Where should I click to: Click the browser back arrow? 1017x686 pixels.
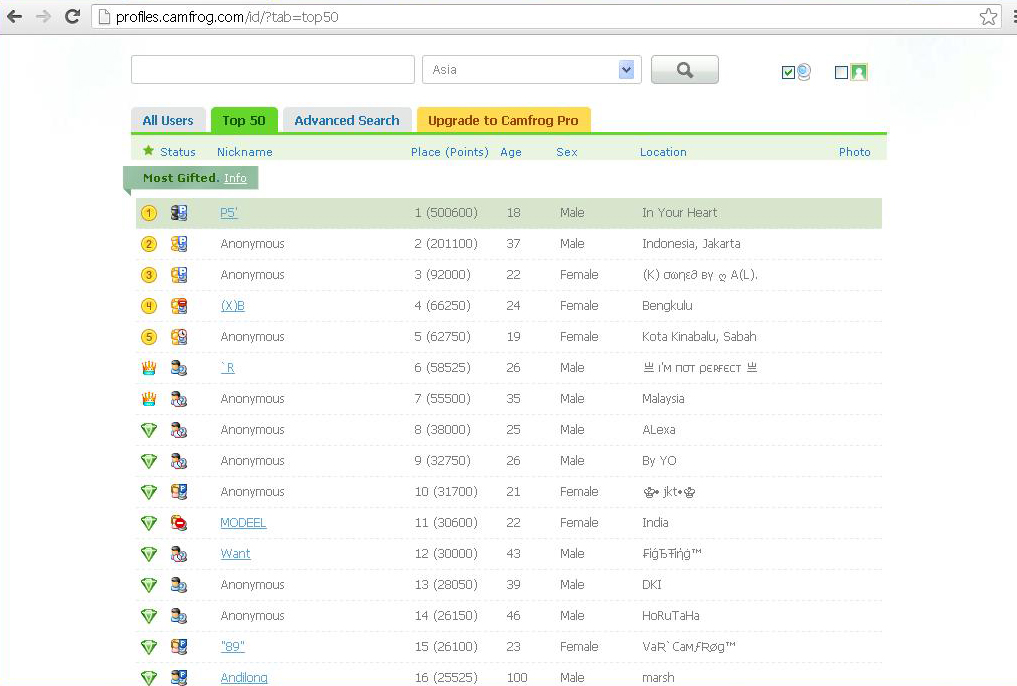[x=14, y=16]
